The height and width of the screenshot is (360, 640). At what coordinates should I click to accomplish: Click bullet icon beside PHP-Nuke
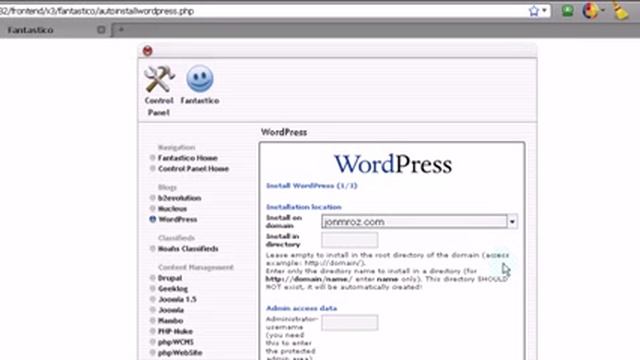[153, 331]
